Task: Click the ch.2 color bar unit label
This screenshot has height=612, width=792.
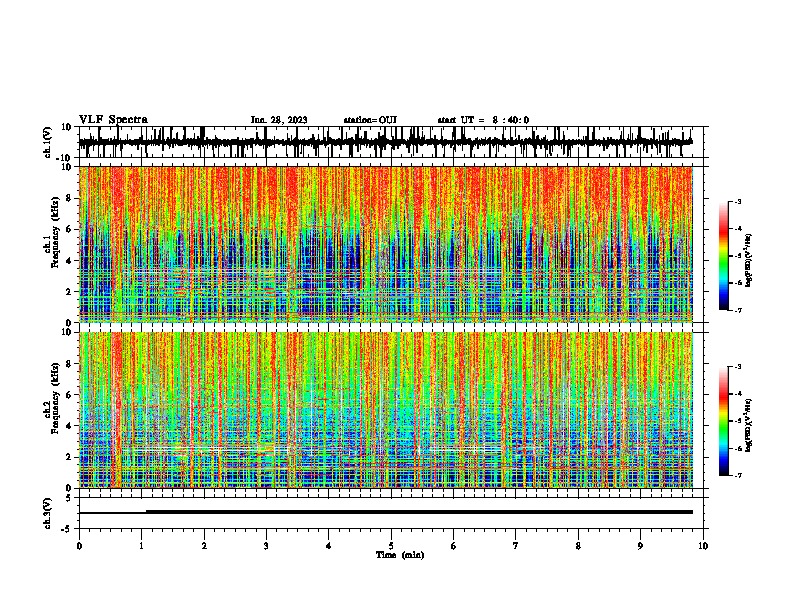Action: [x=749, y=425]
